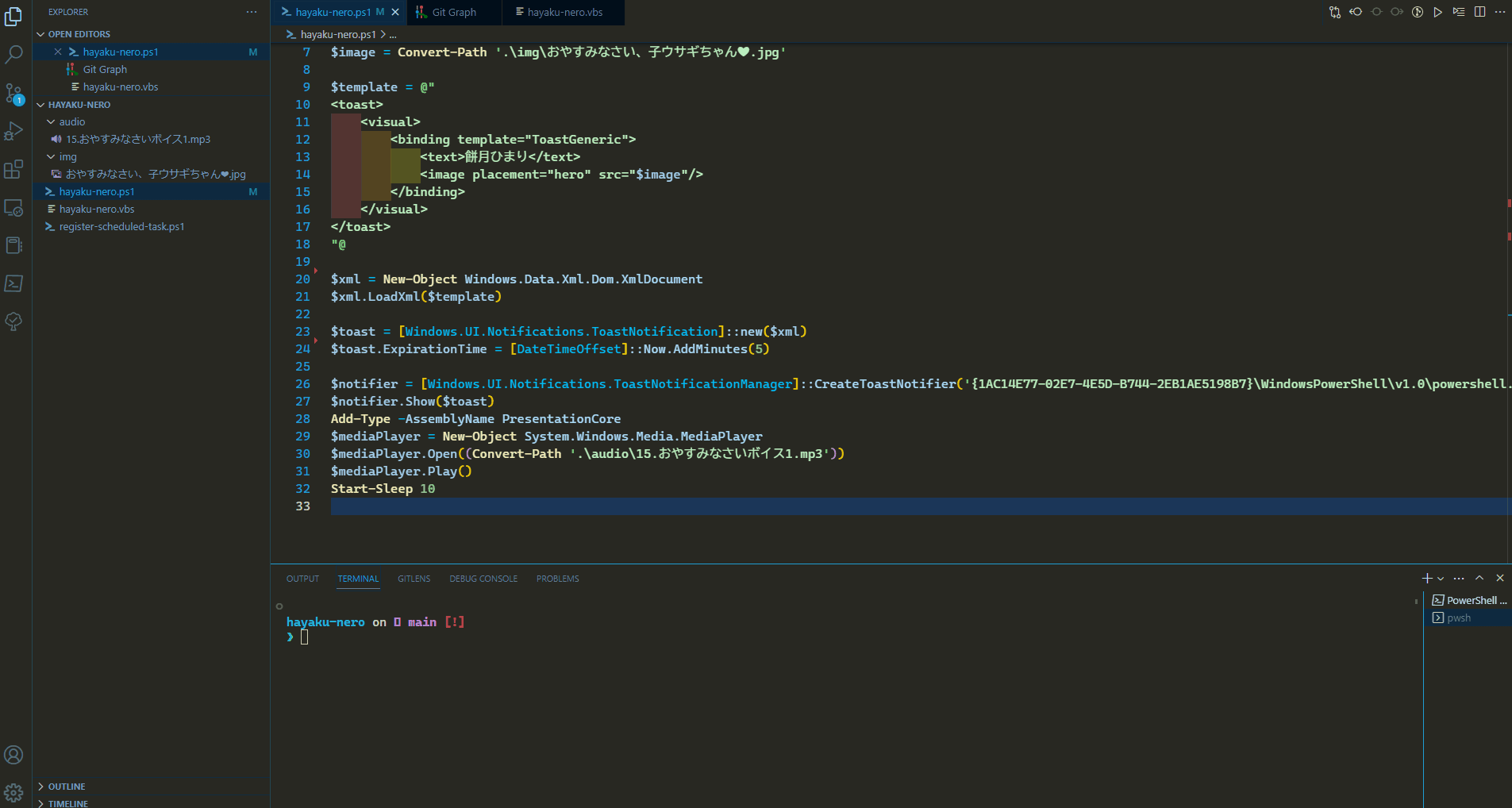Open the Run and Debug view

pyautogui.click(x=14, y=131)
